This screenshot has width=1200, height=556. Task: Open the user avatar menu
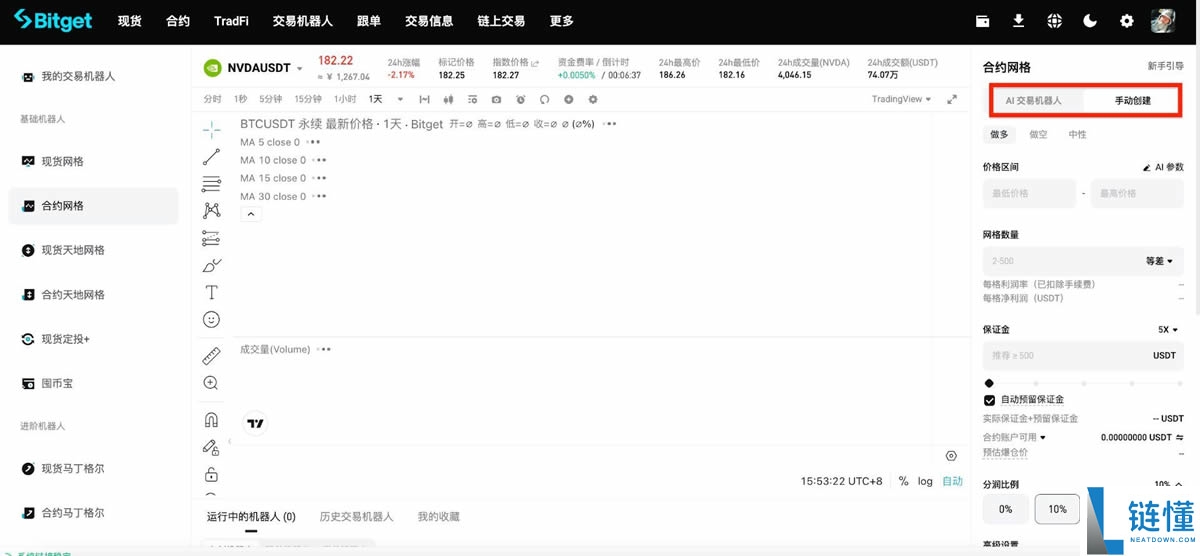click(1163, 21)
